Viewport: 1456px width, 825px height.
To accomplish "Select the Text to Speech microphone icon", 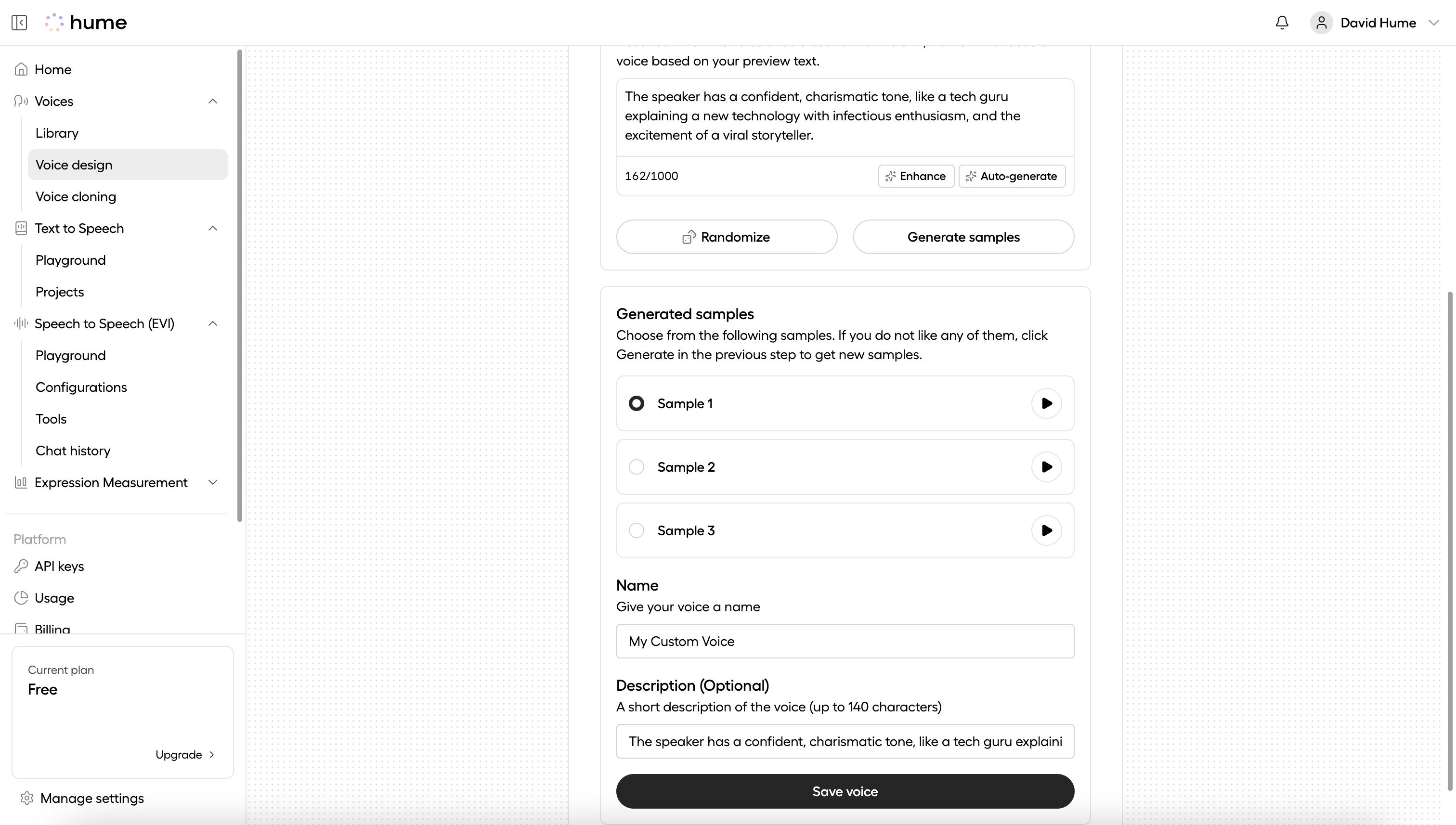I will pyautogui.click(x=20, y=228).
